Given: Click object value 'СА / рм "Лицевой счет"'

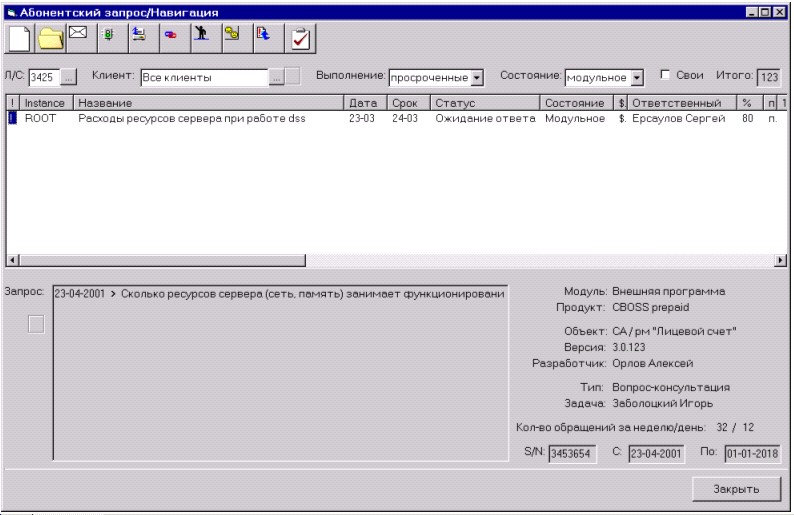Looking at the screenshot, I should (x=674, y=331).
